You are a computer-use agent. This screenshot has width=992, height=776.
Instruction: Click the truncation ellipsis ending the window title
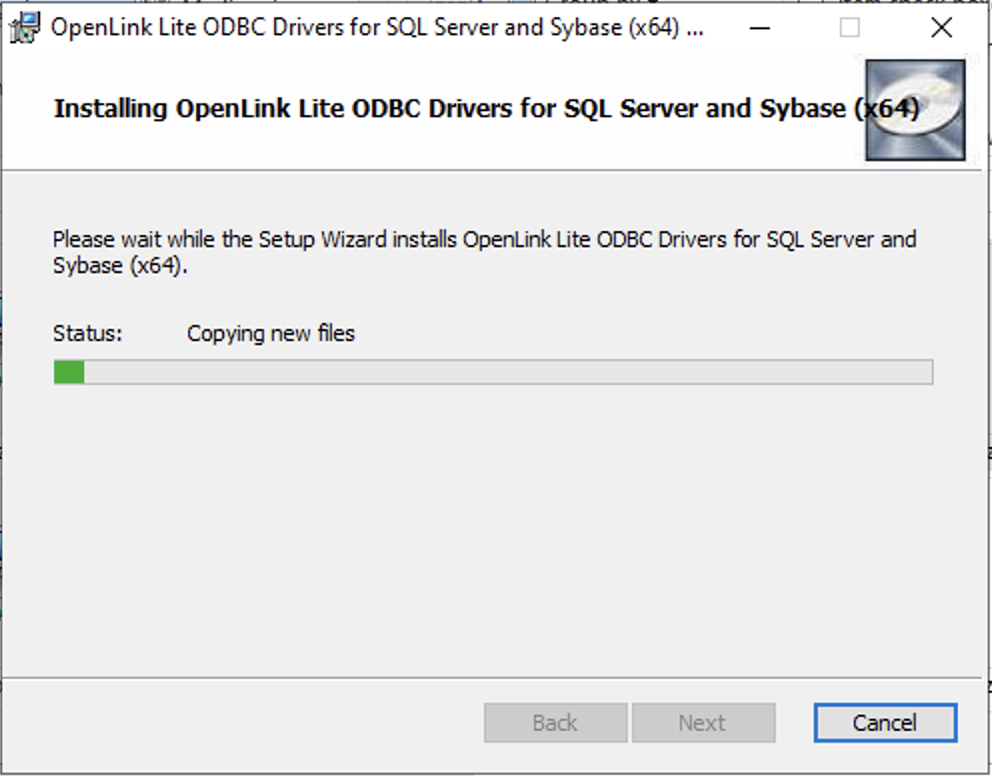tap(696, 28)
